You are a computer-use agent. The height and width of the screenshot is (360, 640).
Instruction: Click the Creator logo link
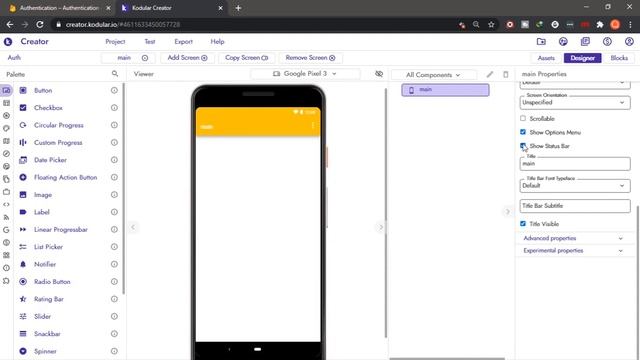click(x=26, y=41)
